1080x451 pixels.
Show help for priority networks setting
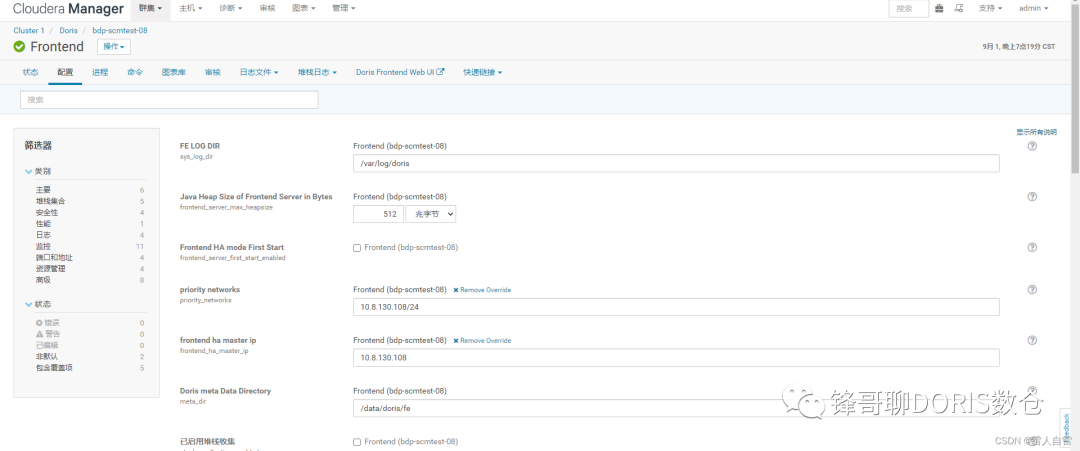[x=1032, y=289]
